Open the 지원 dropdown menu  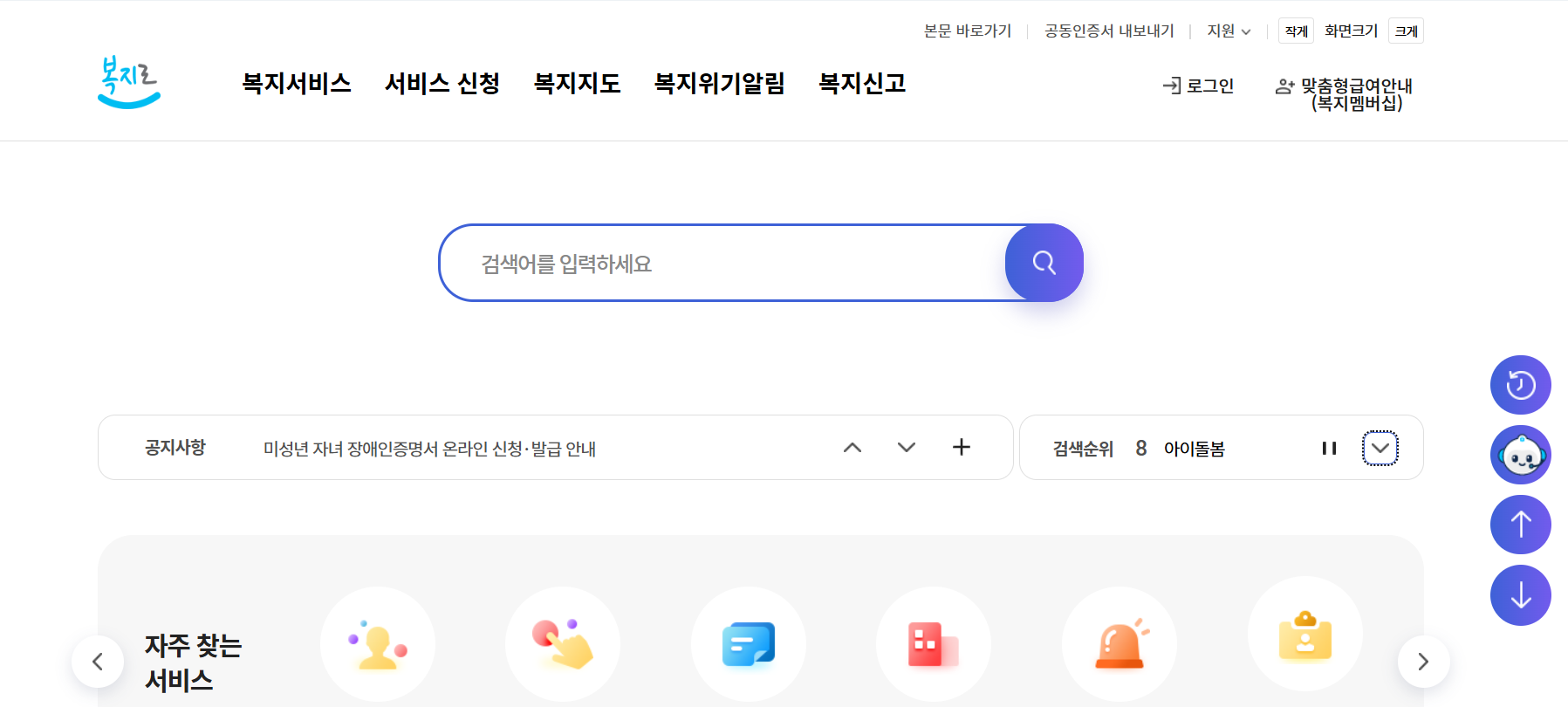click(x=1229, y=31)
